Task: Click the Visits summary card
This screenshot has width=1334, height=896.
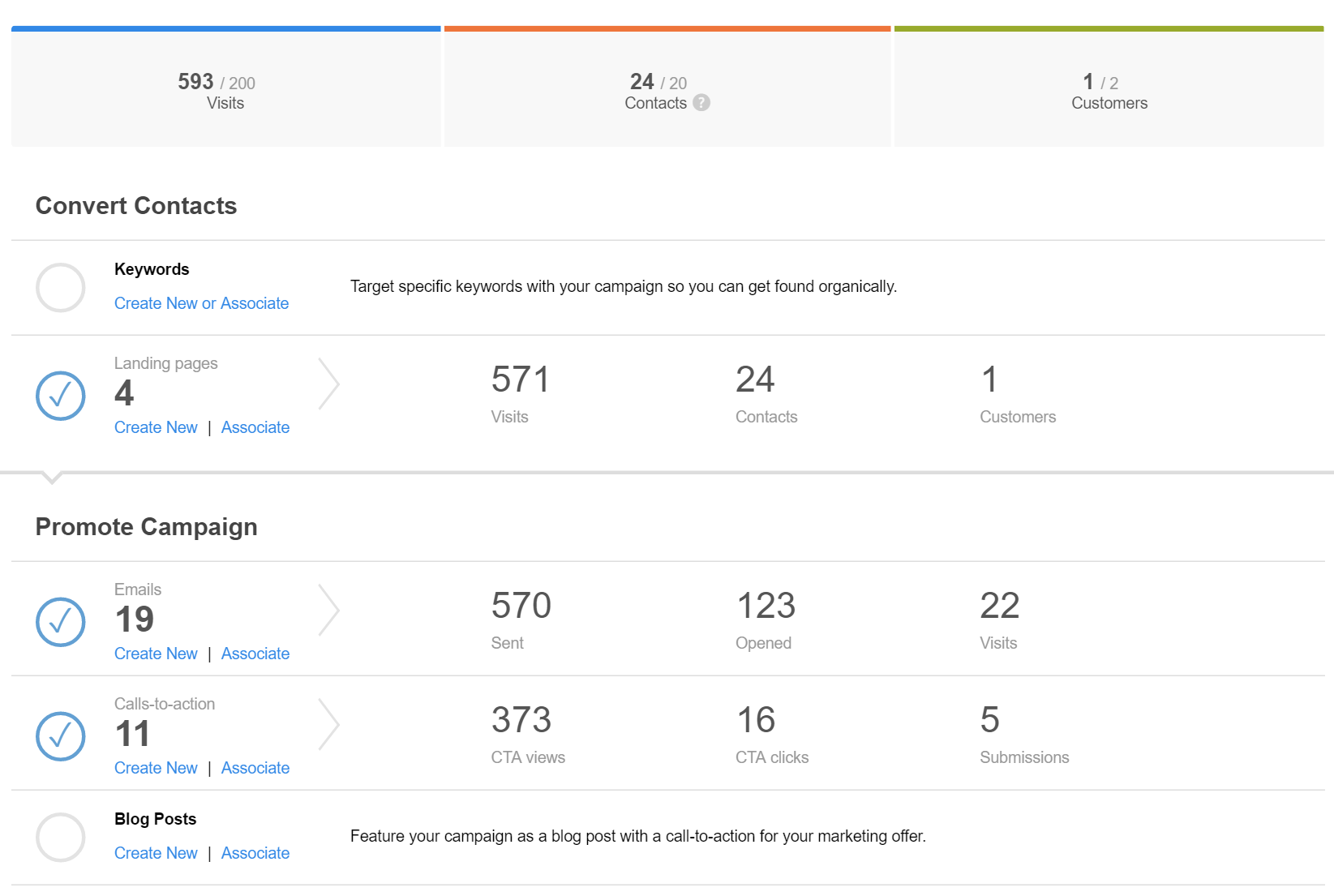Action: (225, 85)
